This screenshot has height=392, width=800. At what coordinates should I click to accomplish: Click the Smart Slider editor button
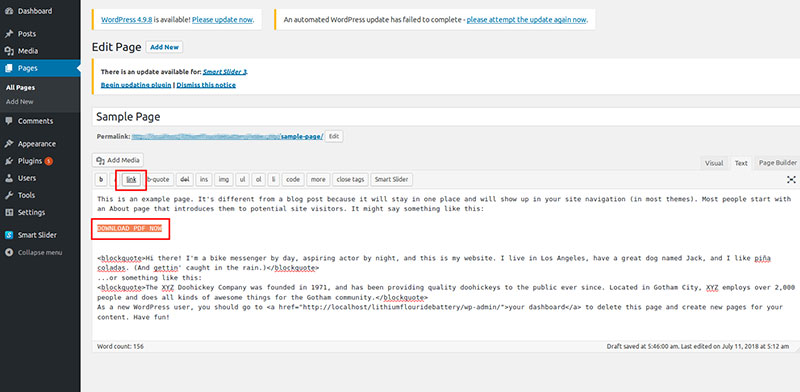tap(391, 180)
